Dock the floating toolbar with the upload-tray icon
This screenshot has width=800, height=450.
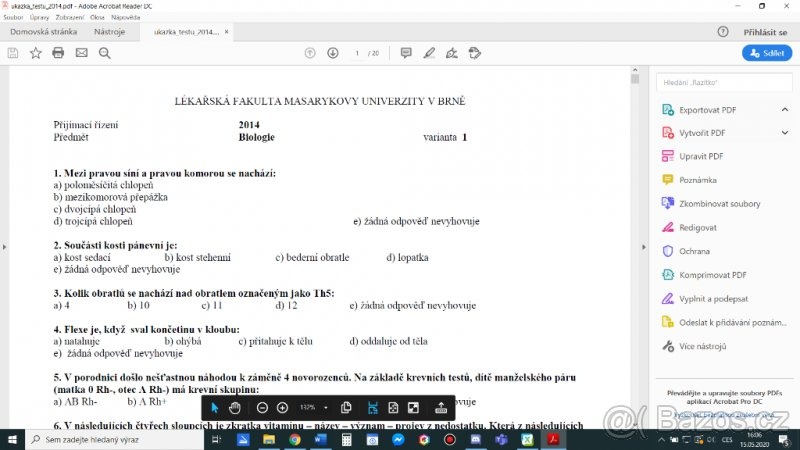[441, 408]
